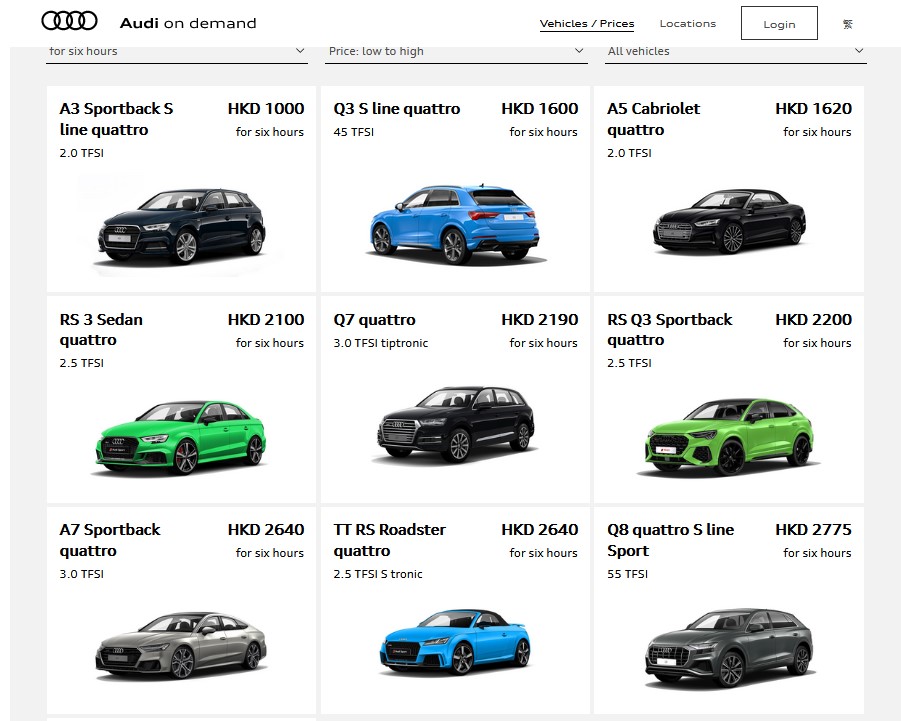Viewport: 901px width, 721px height.
Task: Click the Login button
Action: tap(779, 24)
